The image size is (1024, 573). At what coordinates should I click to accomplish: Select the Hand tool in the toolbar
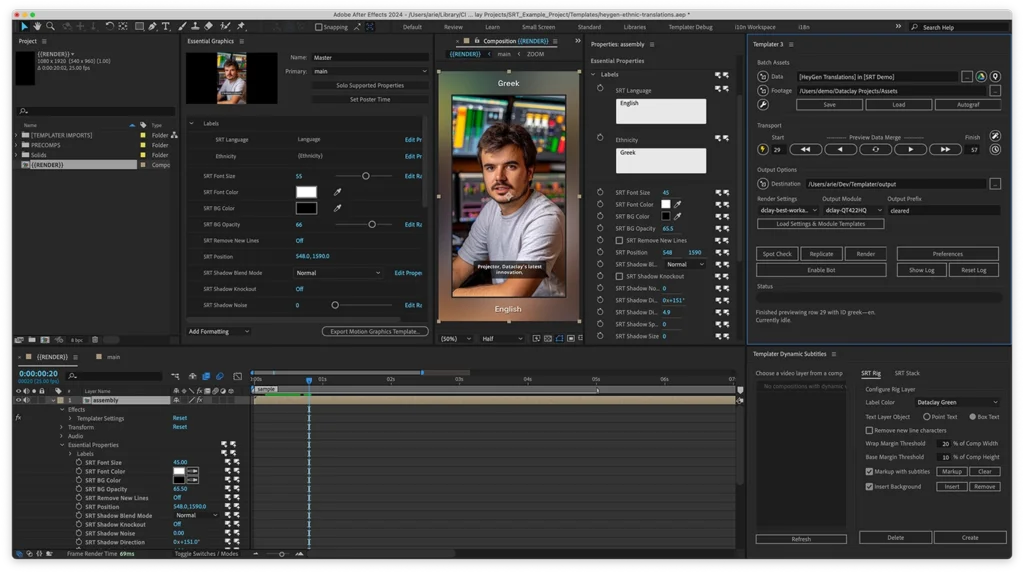coord(37,27)
